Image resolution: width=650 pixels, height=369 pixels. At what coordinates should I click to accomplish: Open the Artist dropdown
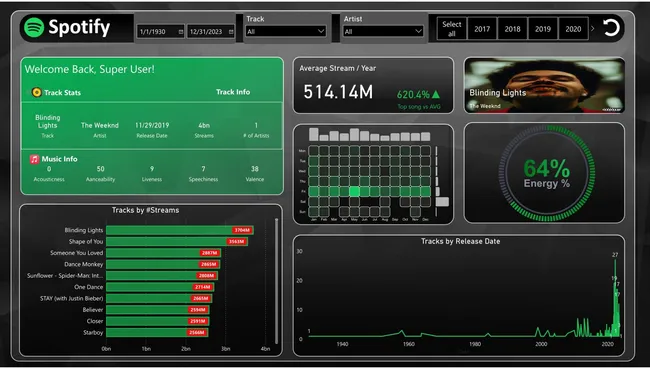click(383, 32)
